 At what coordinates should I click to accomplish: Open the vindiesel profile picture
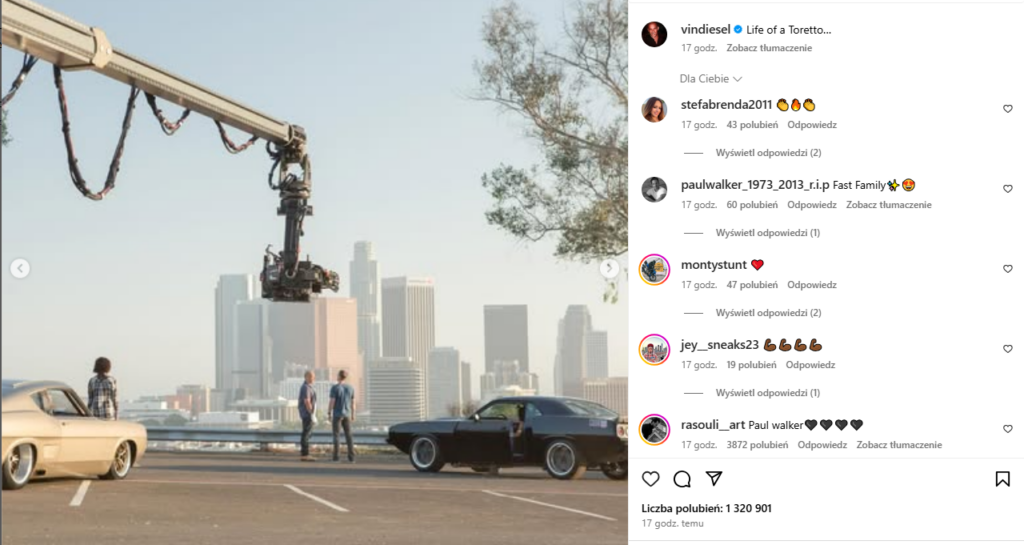654,34
